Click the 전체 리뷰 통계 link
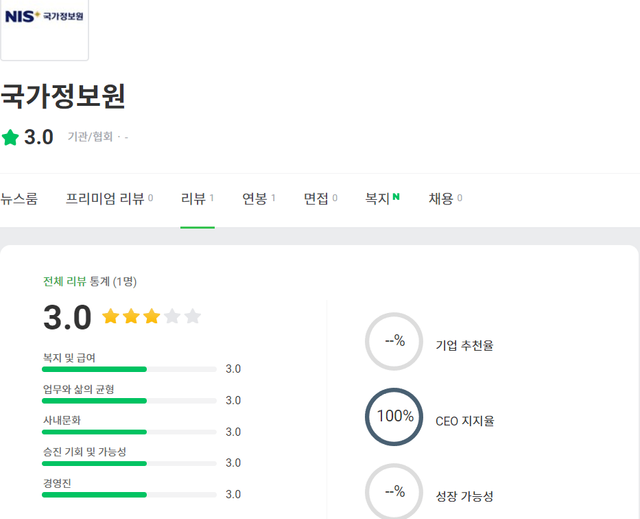The height and width of the screenshot is (519, 640). tap(65, 281)
